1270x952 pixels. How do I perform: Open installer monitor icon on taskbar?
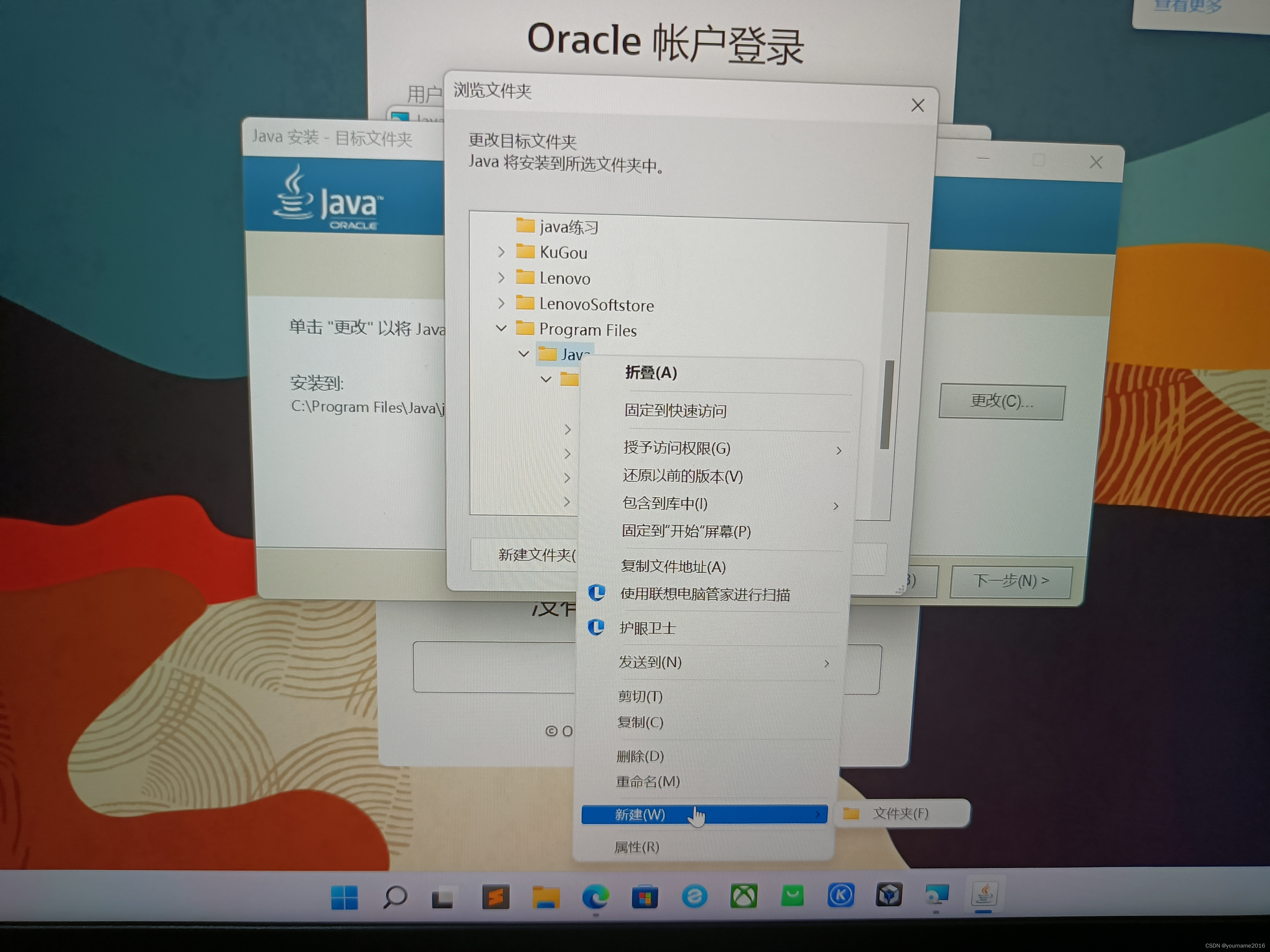point(937,894)
